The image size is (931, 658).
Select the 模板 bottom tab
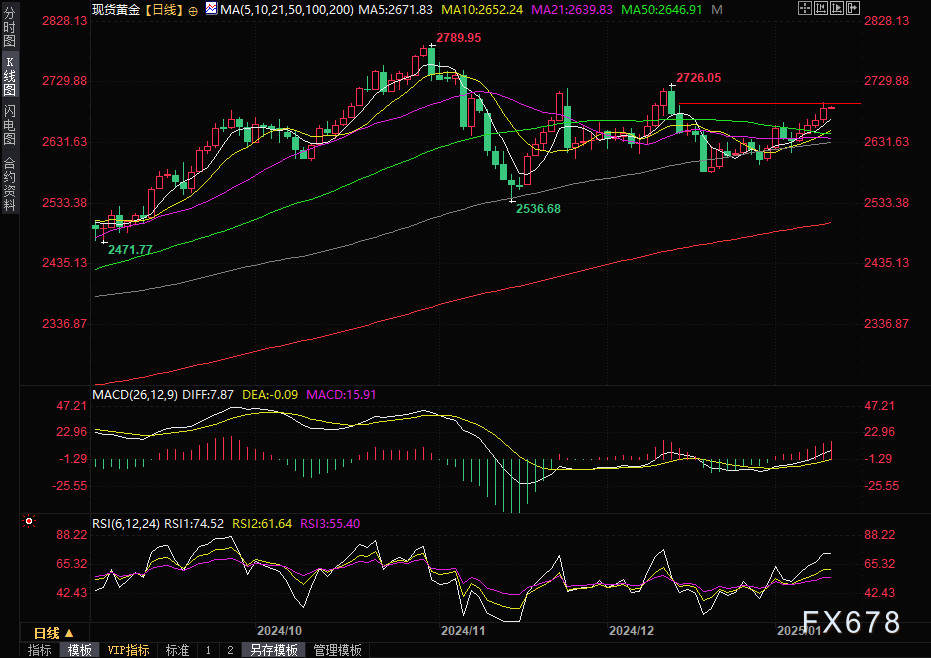80,650
